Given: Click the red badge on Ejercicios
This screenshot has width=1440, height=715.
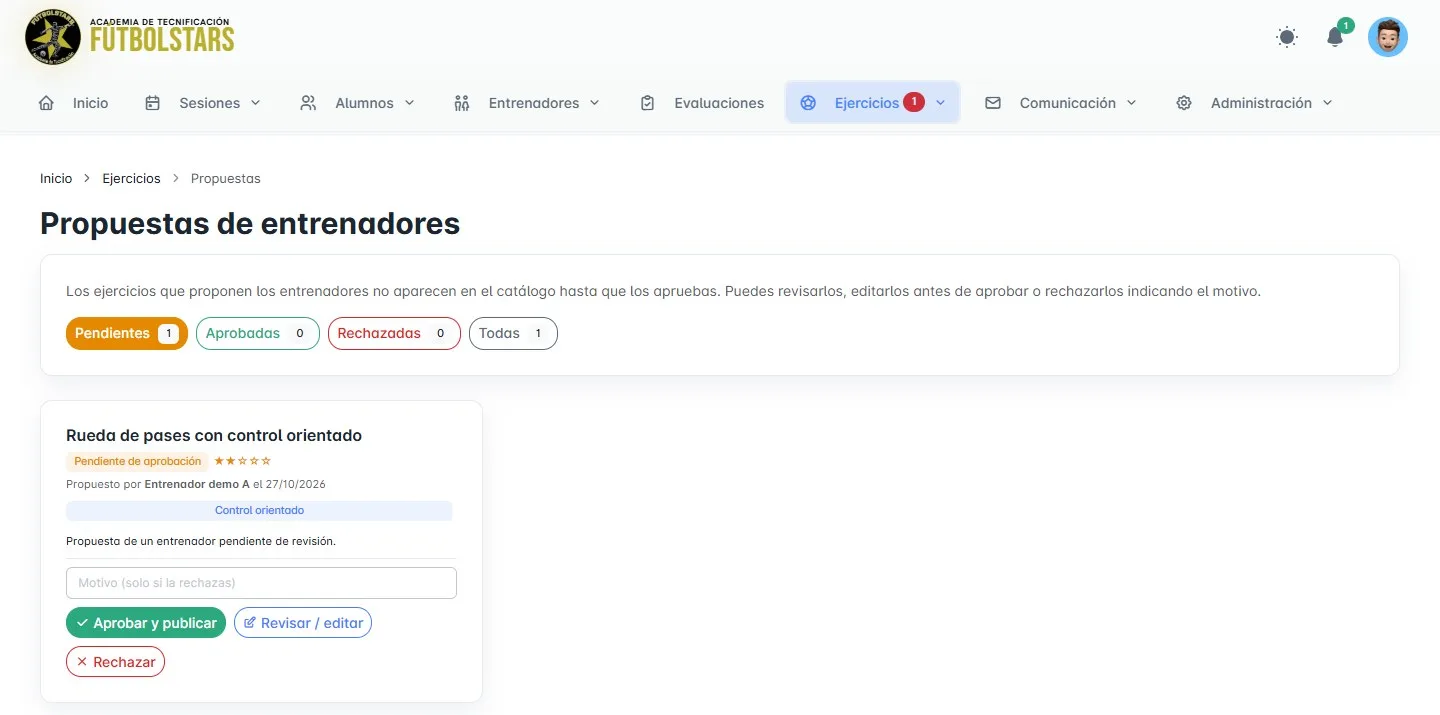Looking at the screenshot, I should coord(914,101).
